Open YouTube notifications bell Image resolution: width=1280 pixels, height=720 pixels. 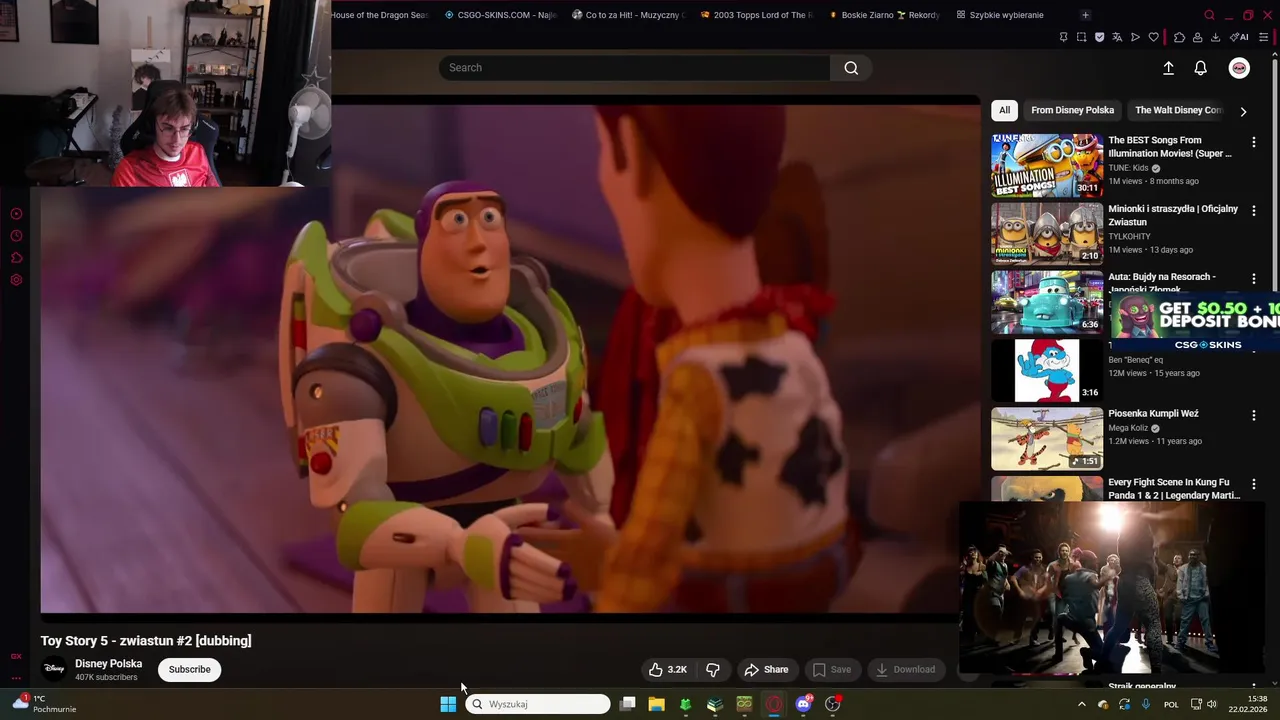point(1200,68)
